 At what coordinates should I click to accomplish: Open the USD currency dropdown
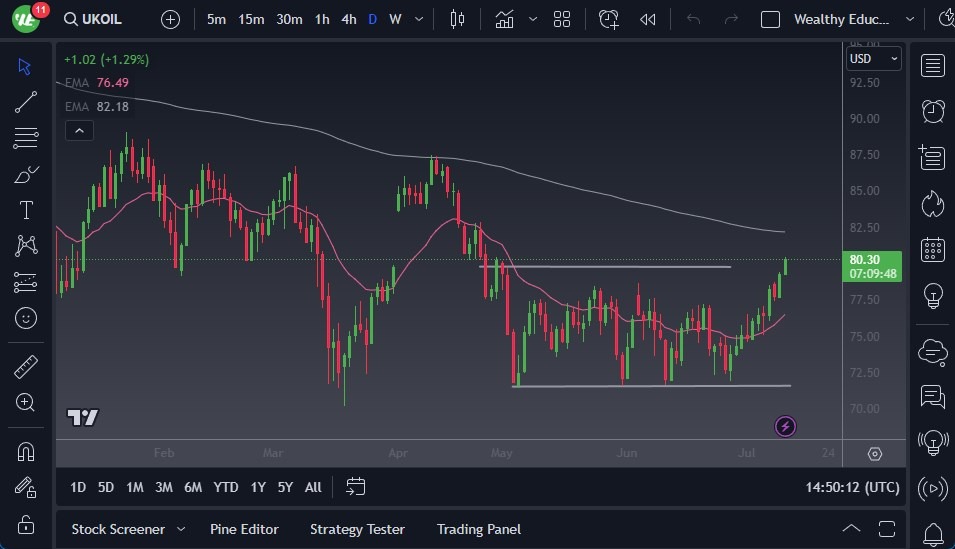pyautogui.click(x=873, y=59)
